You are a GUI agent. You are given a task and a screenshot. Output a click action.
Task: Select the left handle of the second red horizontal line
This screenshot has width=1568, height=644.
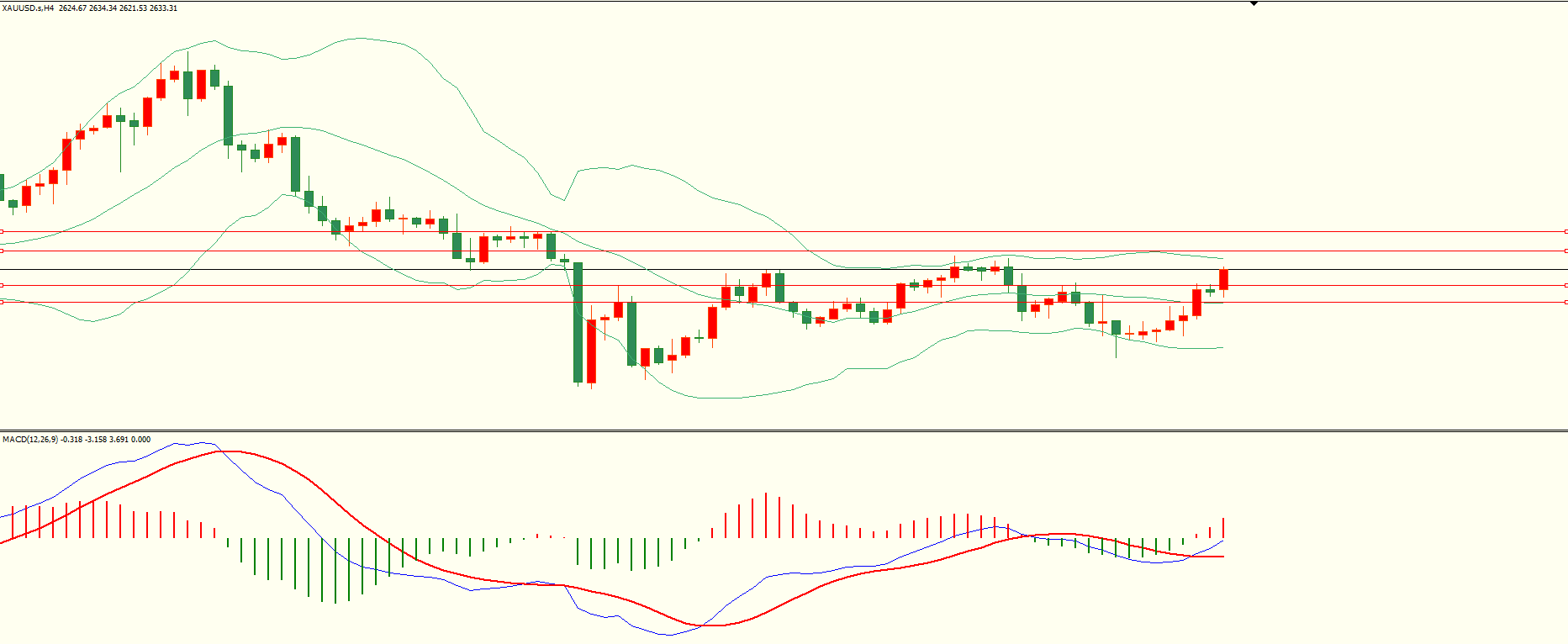point(2,251)
